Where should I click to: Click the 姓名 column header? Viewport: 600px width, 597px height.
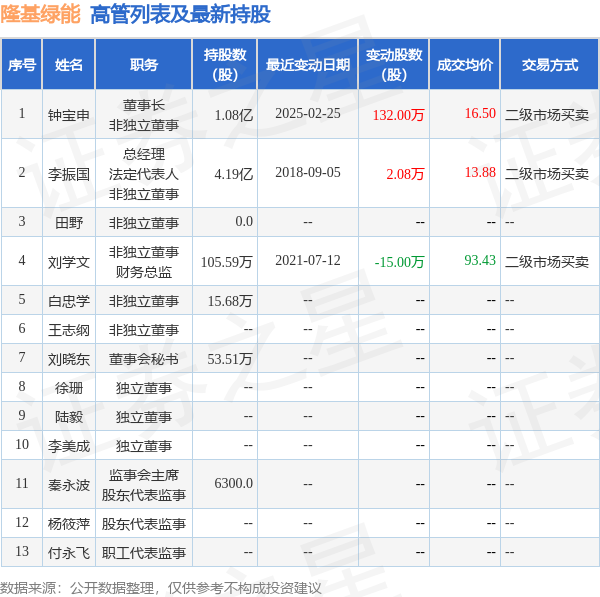68,64
